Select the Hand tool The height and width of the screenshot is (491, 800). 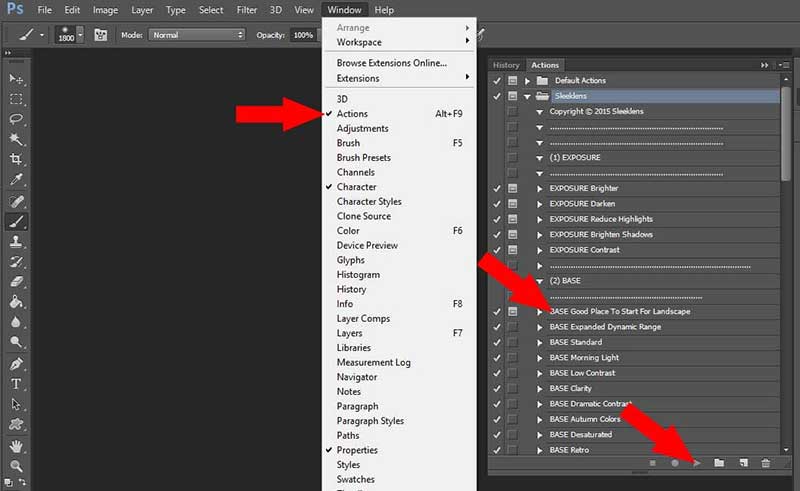pyautogui.click(x=16, y=447)
